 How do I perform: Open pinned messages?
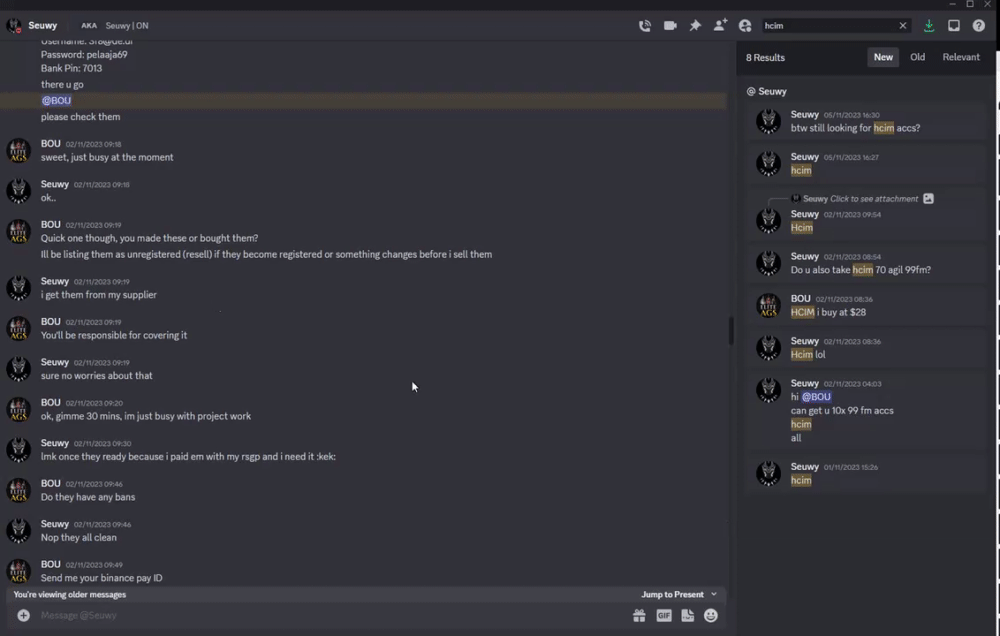point(695,26)
